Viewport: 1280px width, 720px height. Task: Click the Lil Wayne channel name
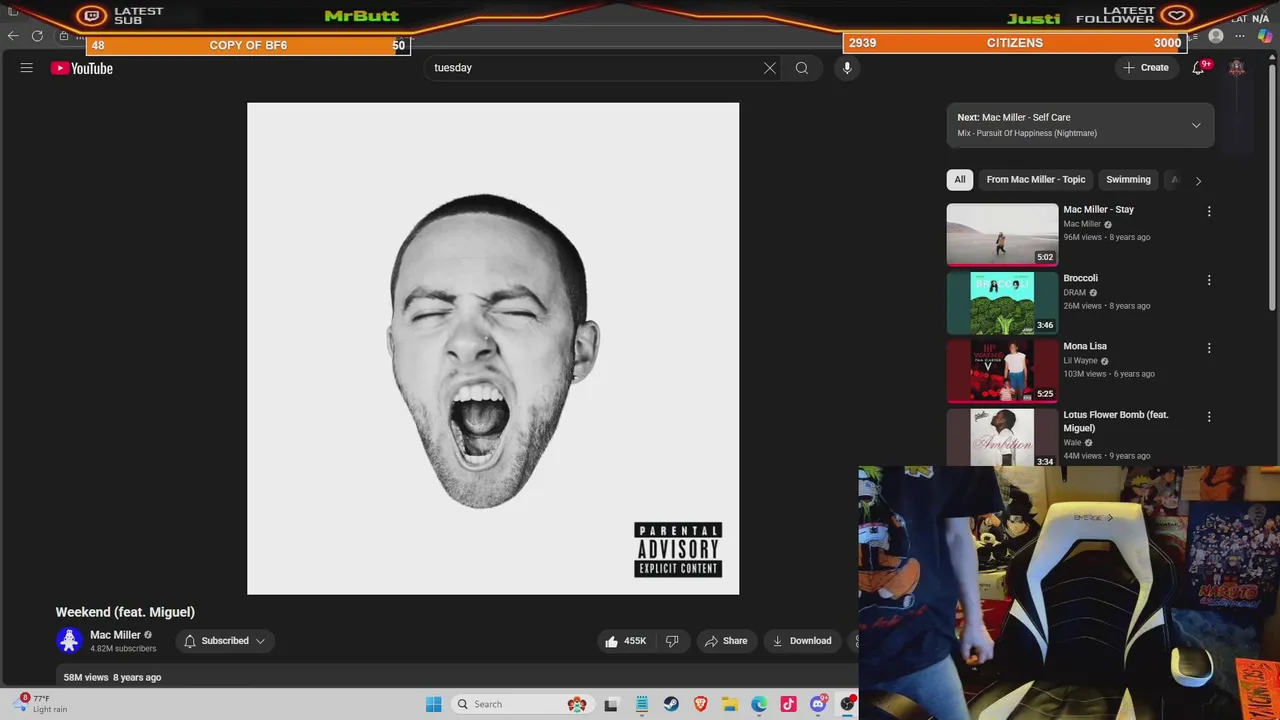1080,361
